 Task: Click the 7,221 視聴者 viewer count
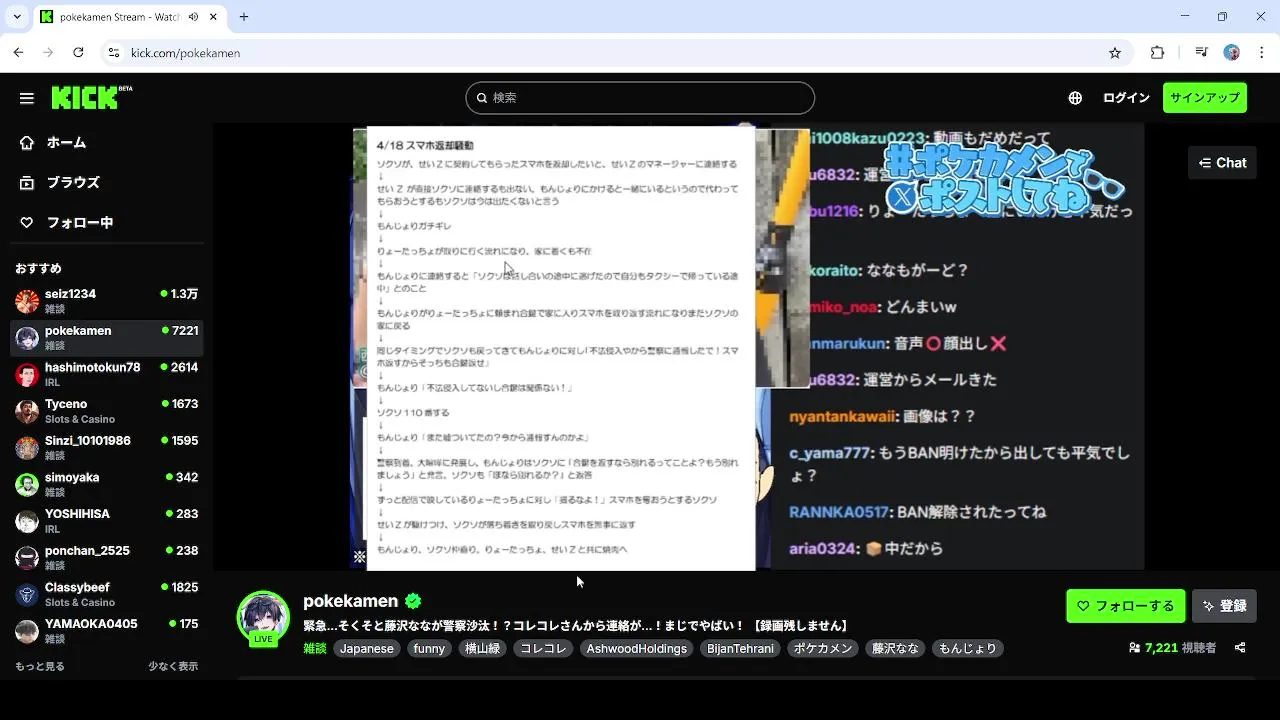click(x=1172, y=648)
